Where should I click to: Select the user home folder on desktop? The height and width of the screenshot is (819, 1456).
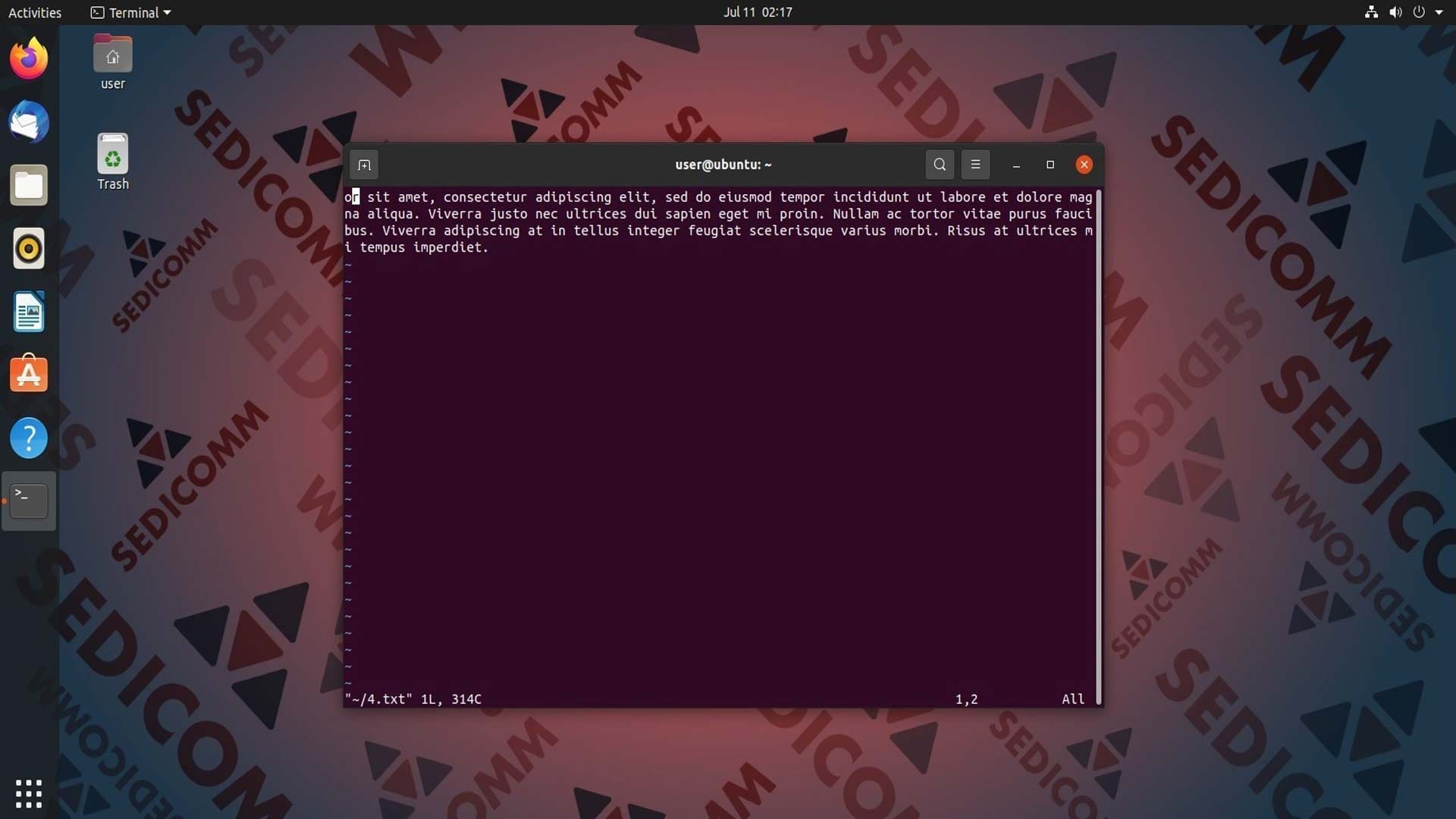pos(112,62)
